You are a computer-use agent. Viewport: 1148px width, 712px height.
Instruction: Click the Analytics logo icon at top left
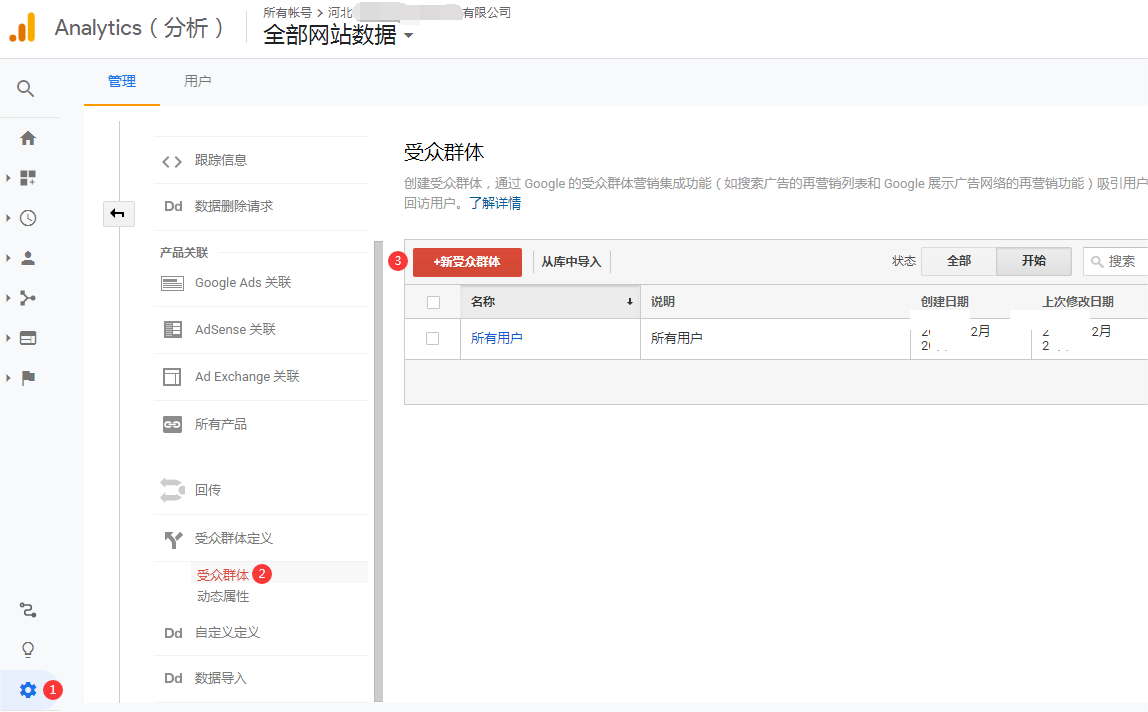pyautogui.click(x=21, y=27)
